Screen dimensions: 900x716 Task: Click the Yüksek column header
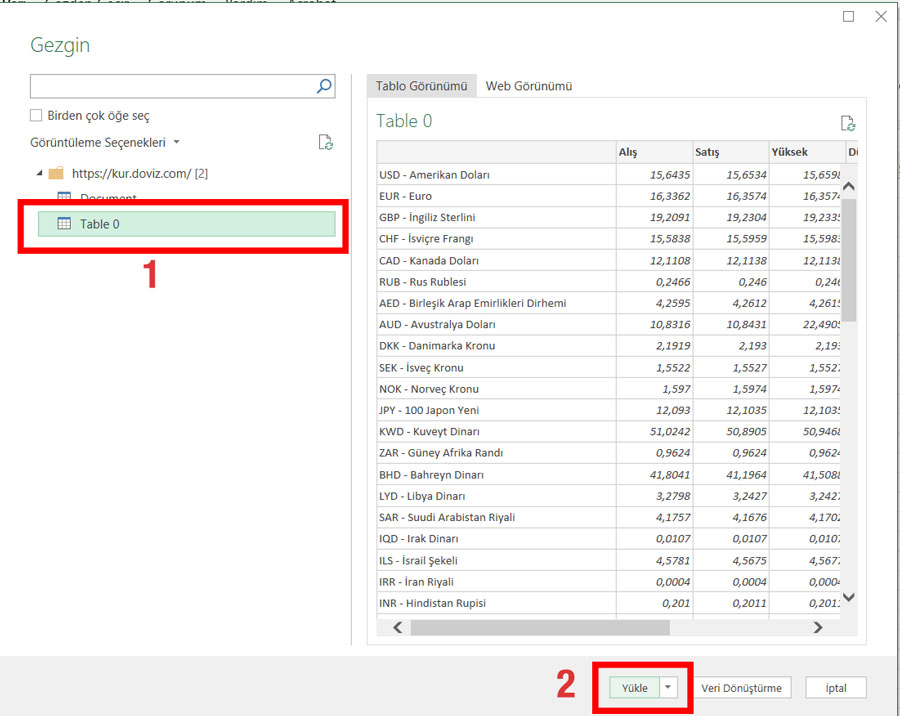(x=806, y=152)
